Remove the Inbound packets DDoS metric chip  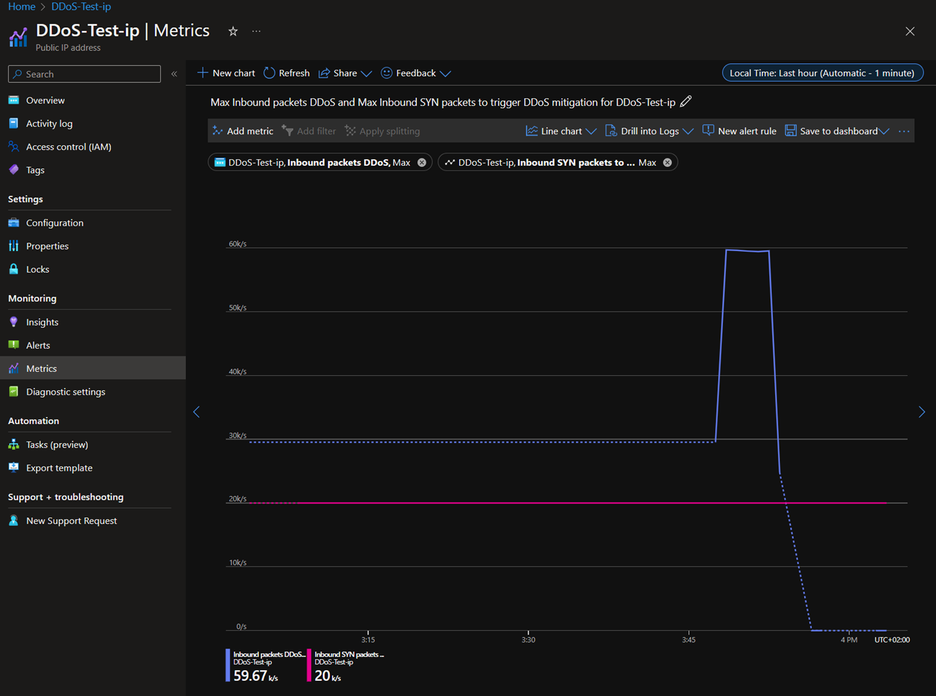click(x=422, y=162)
